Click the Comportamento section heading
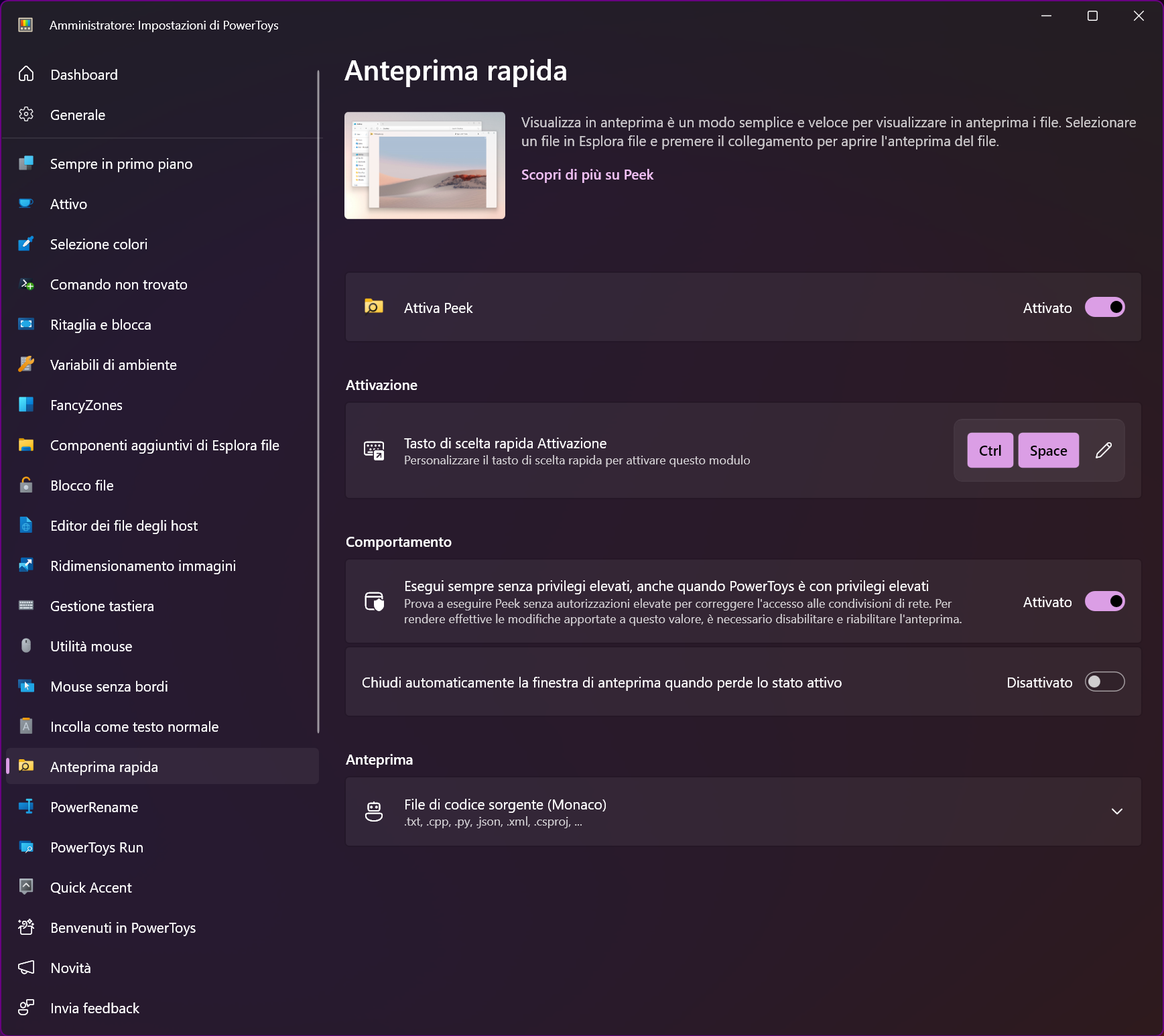1164x1036 pixels. (399, 541)
